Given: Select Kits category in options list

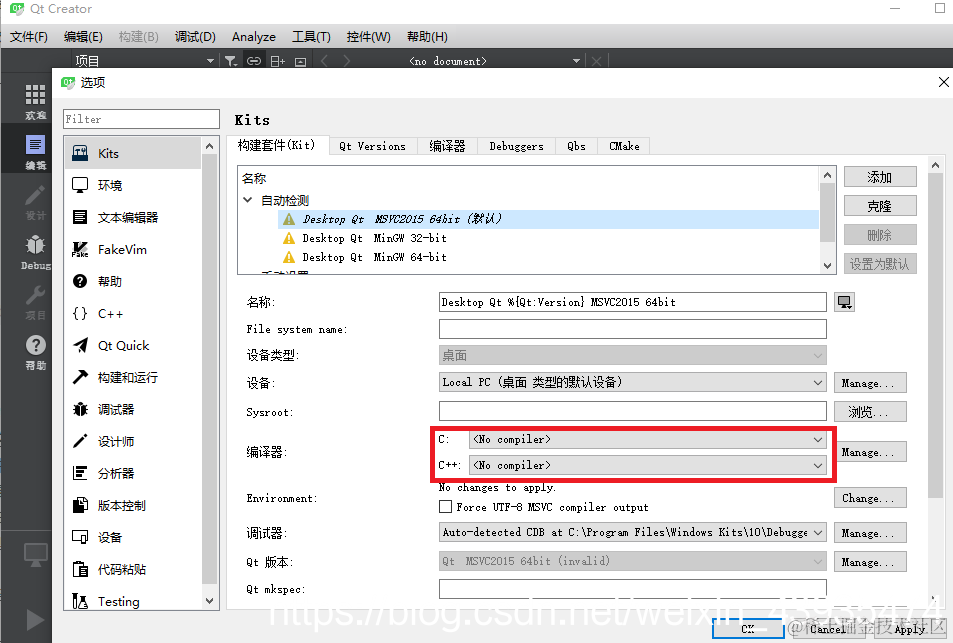Looking at the screenshot, I should pyautogui.click(x=132, y=153).
